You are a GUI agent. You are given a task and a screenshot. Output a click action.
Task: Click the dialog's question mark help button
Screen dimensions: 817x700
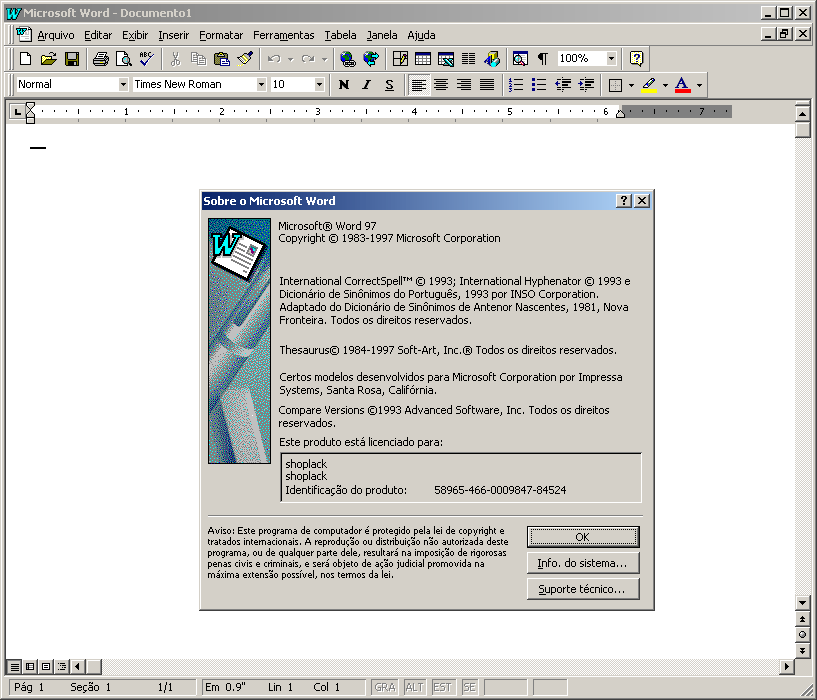coord(624,201)
